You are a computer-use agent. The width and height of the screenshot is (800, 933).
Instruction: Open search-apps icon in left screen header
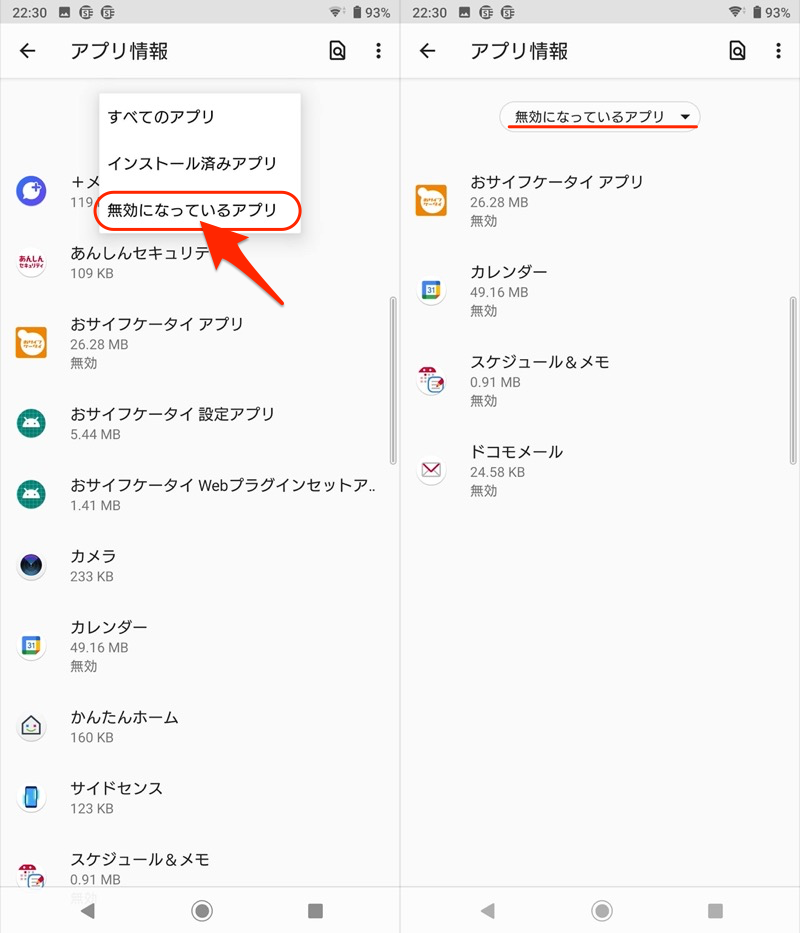337,51
